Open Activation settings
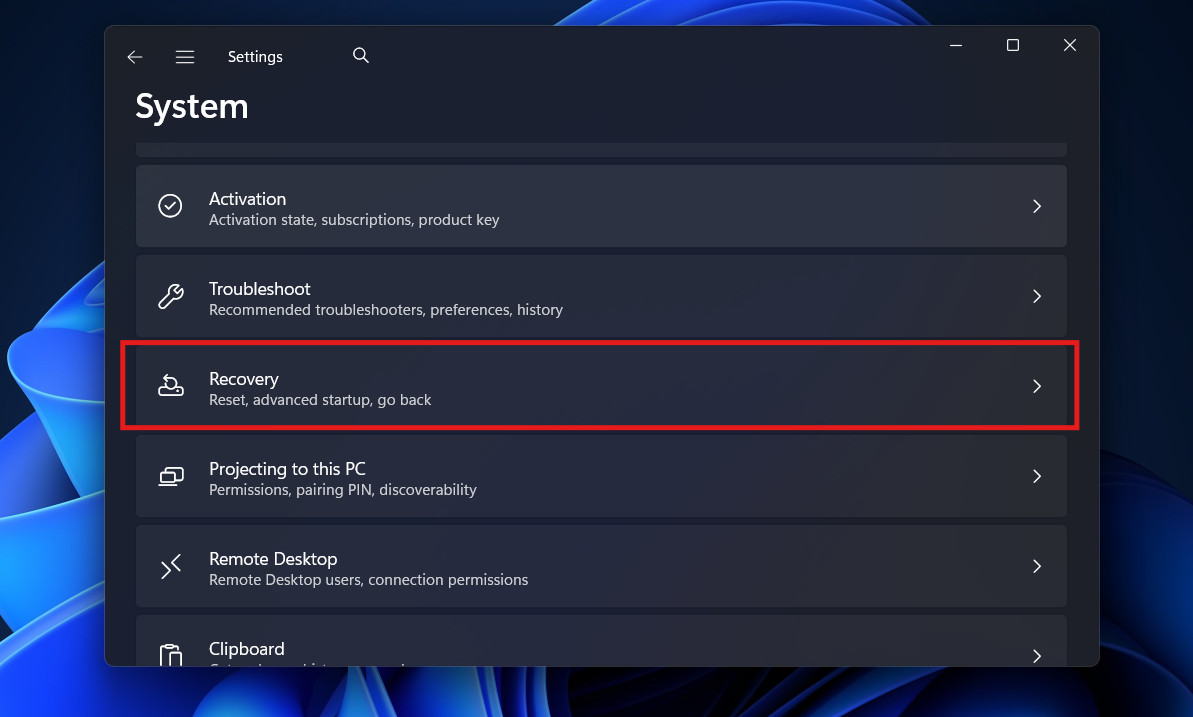The width and height of the screenshot is (1193, 717). click(x=600, y=206)
